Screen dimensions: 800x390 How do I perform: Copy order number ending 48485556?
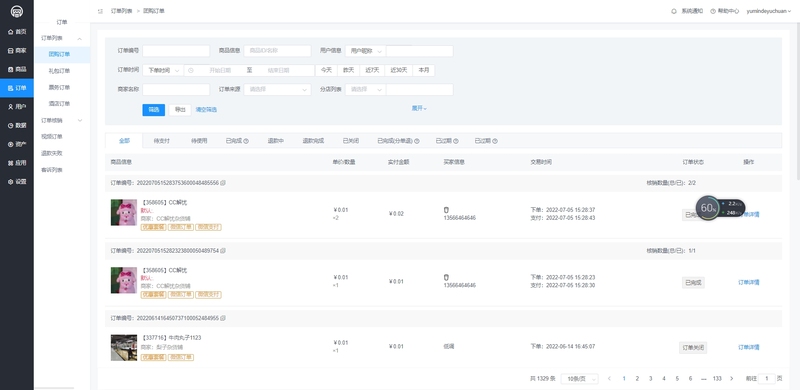click(223, 183)
